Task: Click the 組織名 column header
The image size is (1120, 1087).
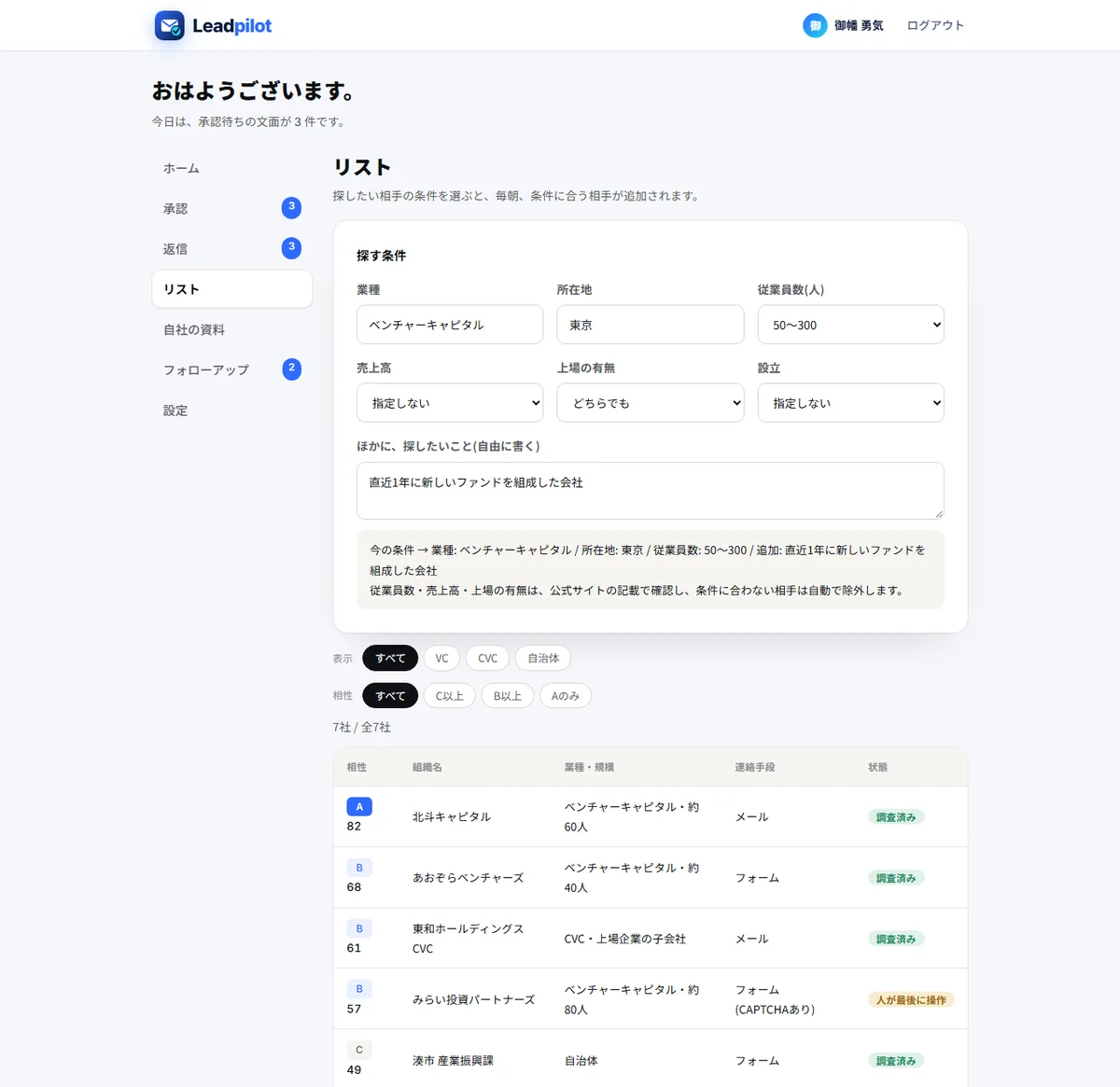Action: (x=427, y=767)
